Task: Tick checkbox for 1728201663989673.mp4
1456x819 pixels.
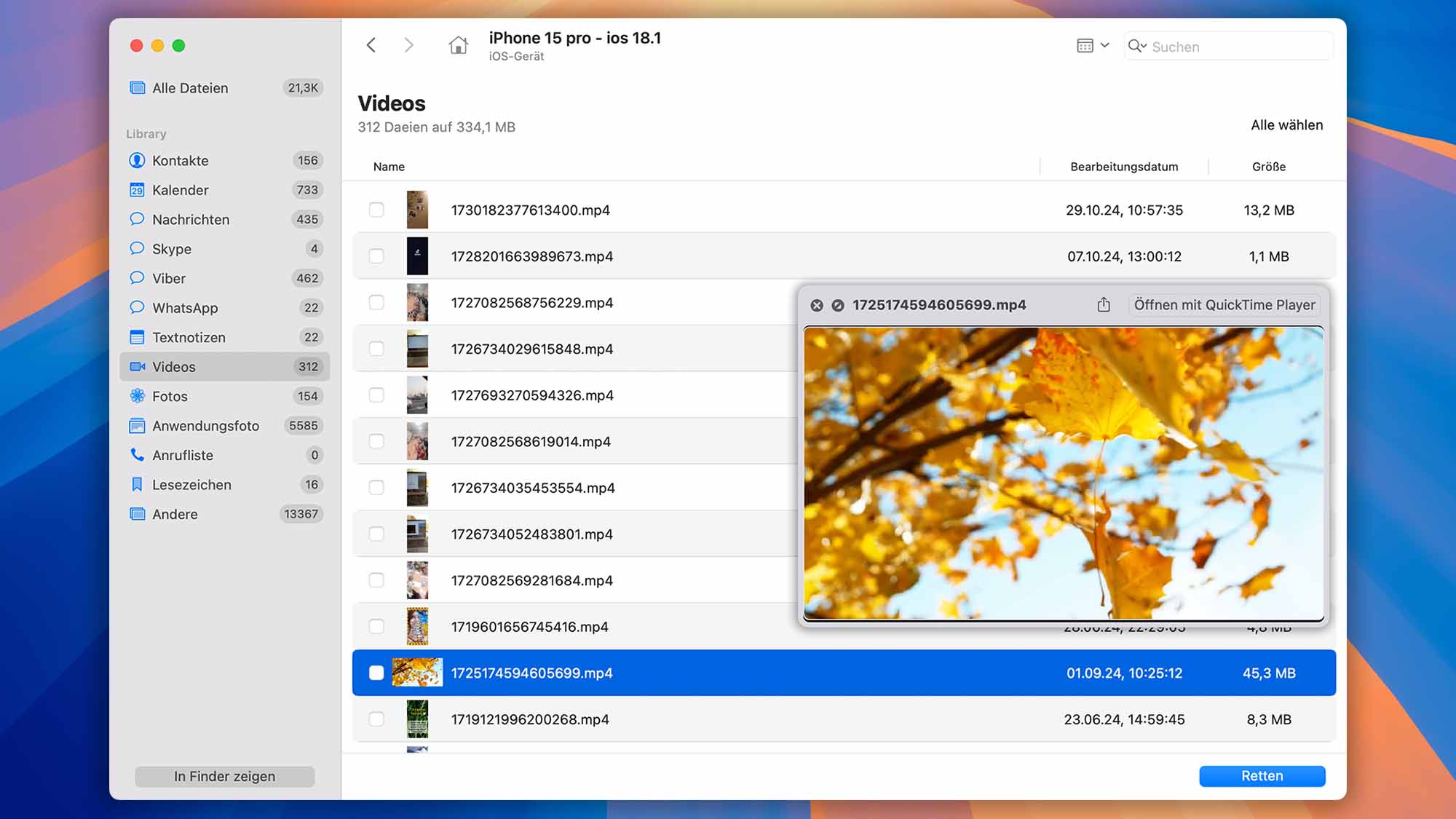Action: (376, 256)
